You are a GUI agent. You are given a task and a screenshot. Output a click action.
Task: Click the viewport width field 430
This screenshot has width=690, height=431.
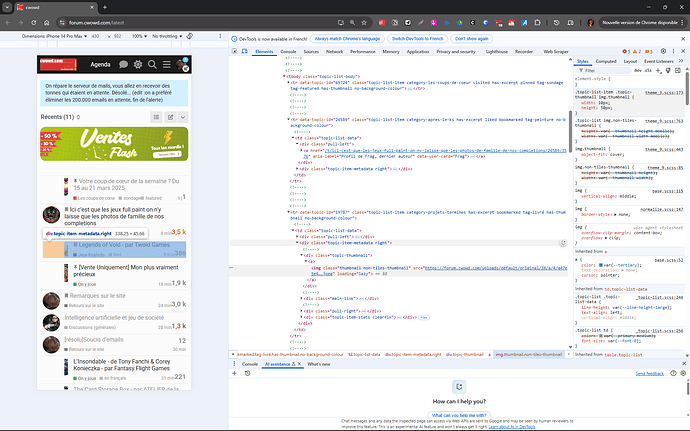click(95, 36)
